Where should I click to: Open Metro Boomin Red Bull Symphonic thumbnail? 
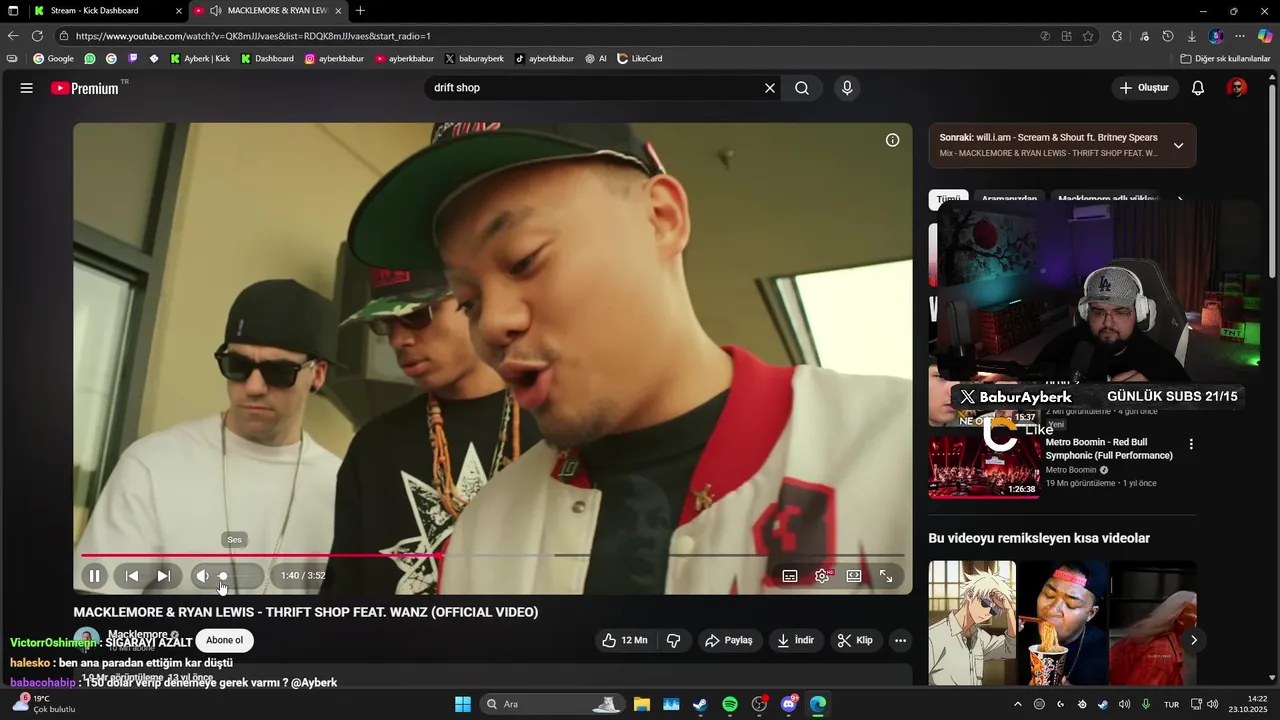[x=984, y=465]
